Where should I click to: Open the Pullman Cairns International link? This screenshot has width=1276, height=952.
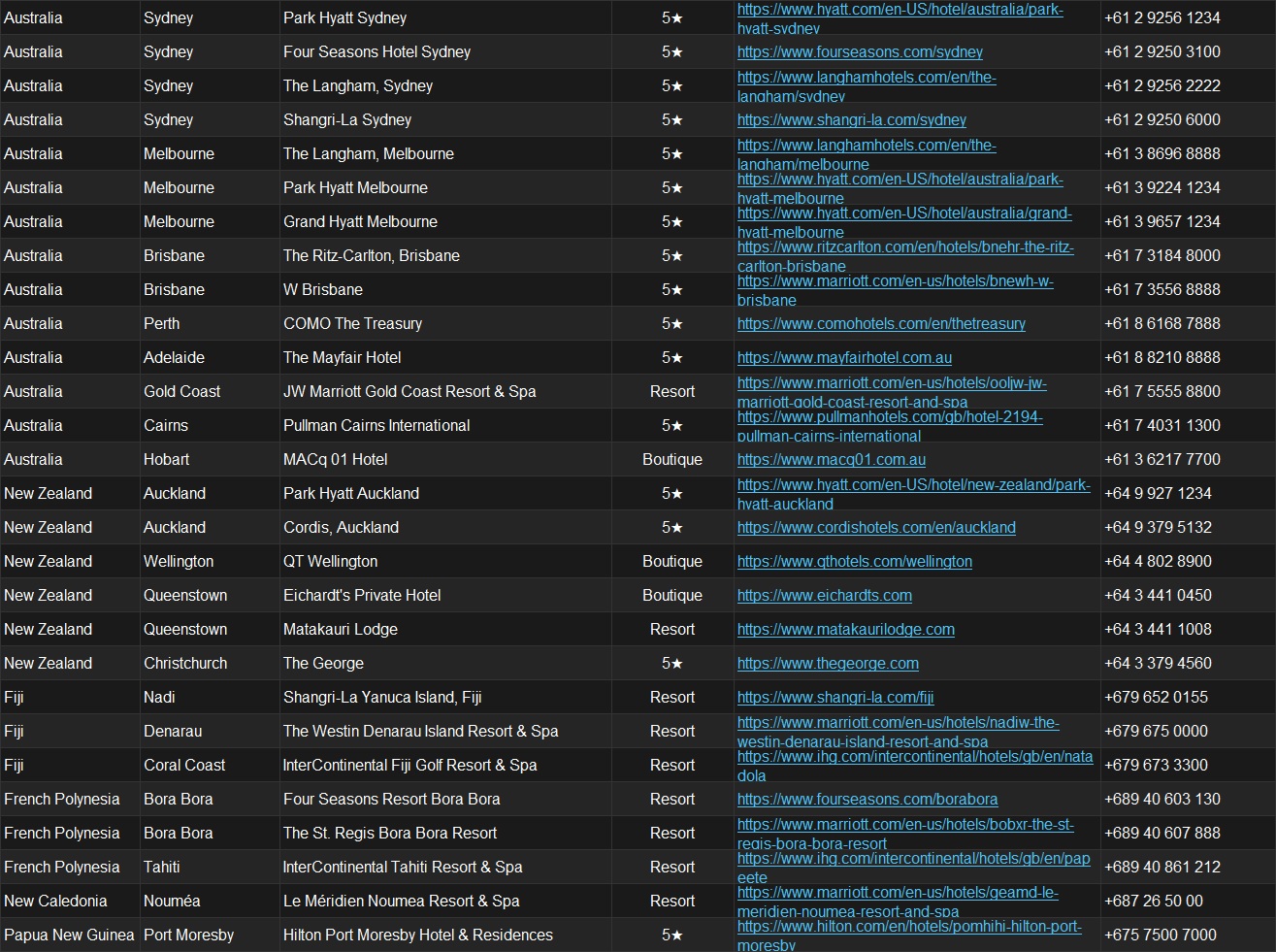point(890,425)
